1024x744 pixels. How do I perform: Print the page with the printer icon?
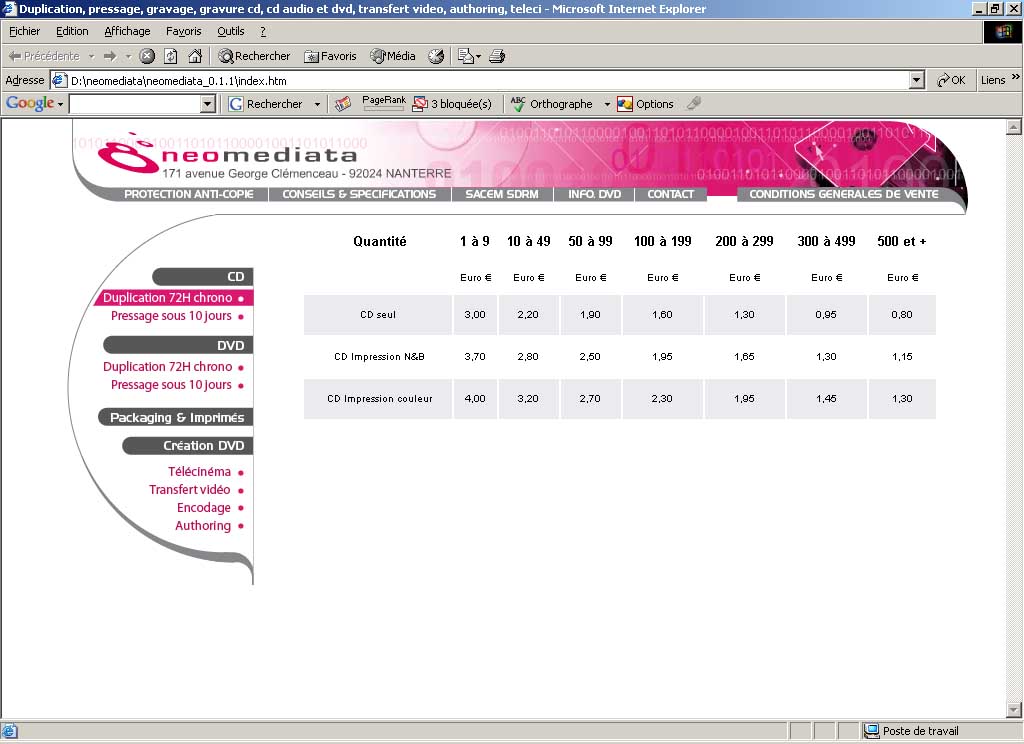497,56
